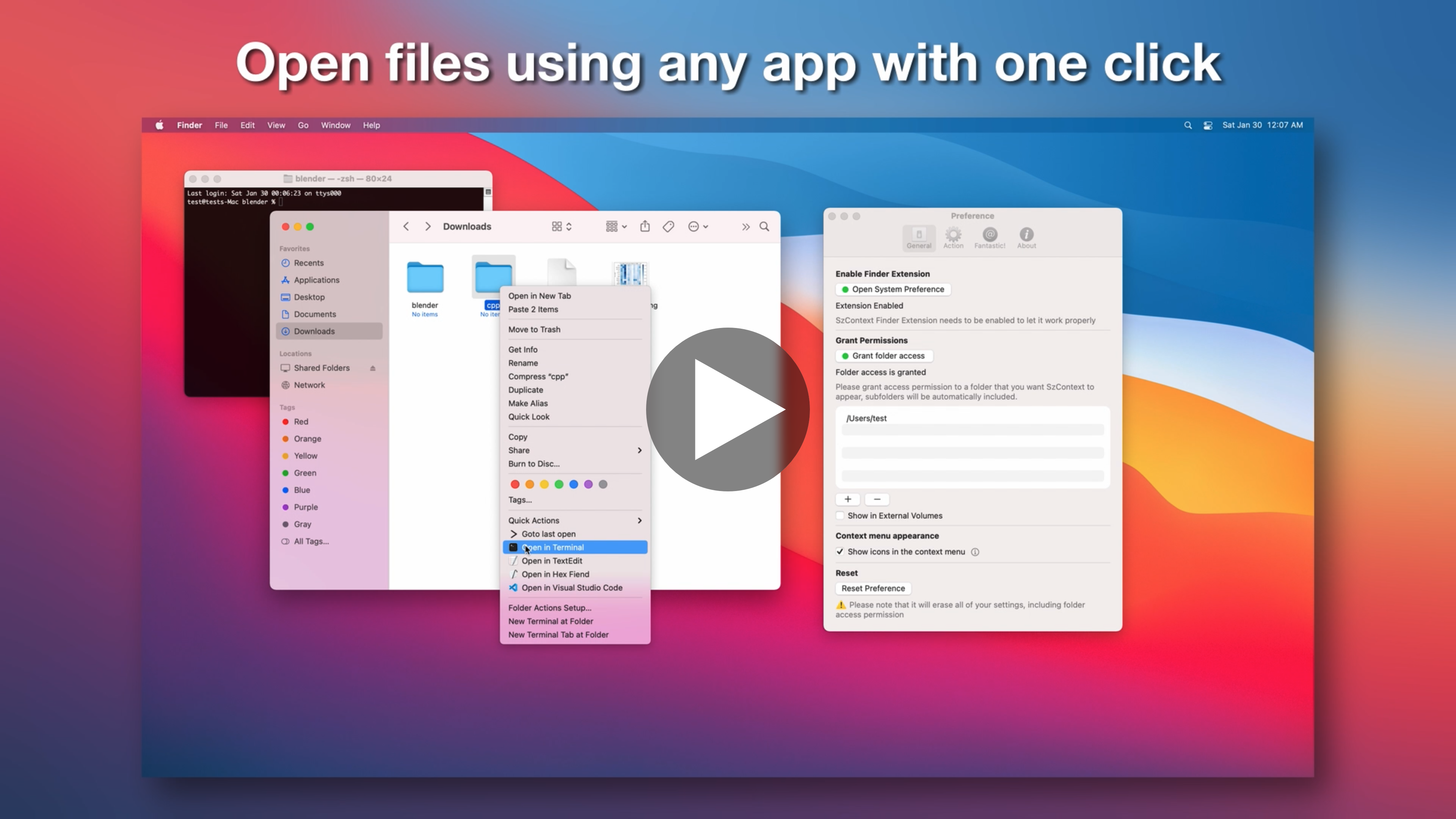This screenshot has width=1456, height=819.
Task: Select Move to Trash in context menu
Action: 575,329
